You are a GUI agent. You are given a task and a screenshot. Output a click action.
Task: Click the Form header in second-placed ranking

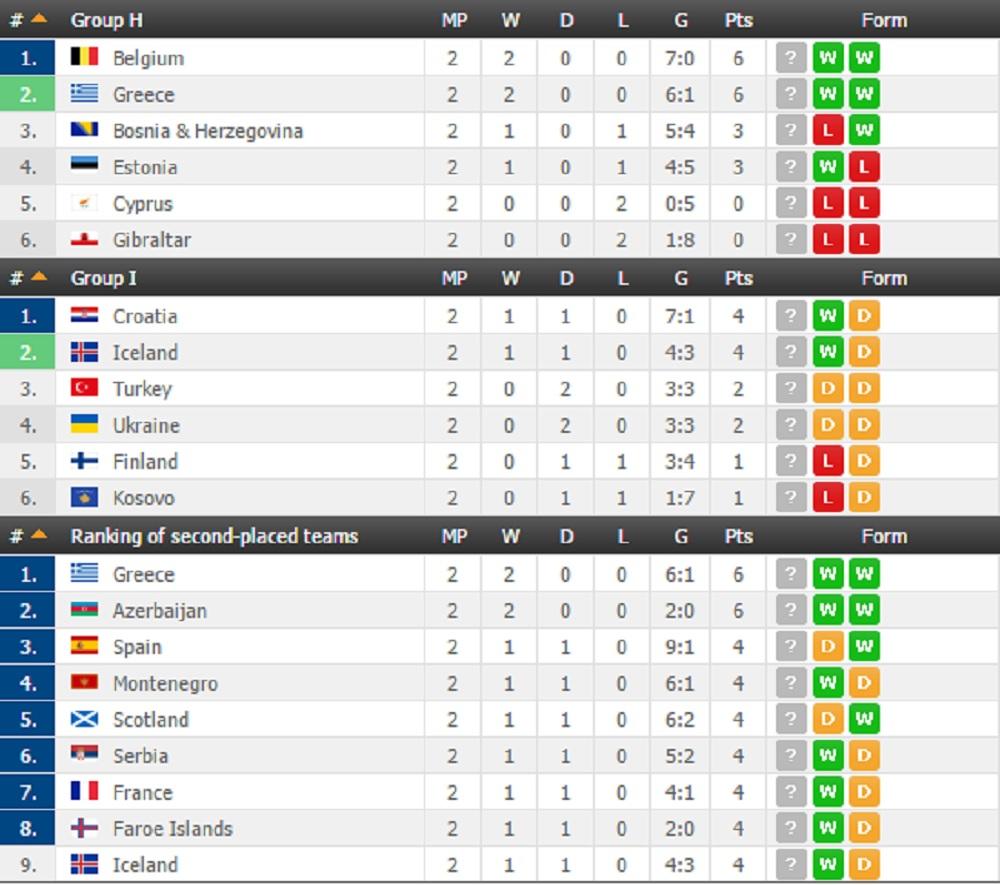[884, 536]
